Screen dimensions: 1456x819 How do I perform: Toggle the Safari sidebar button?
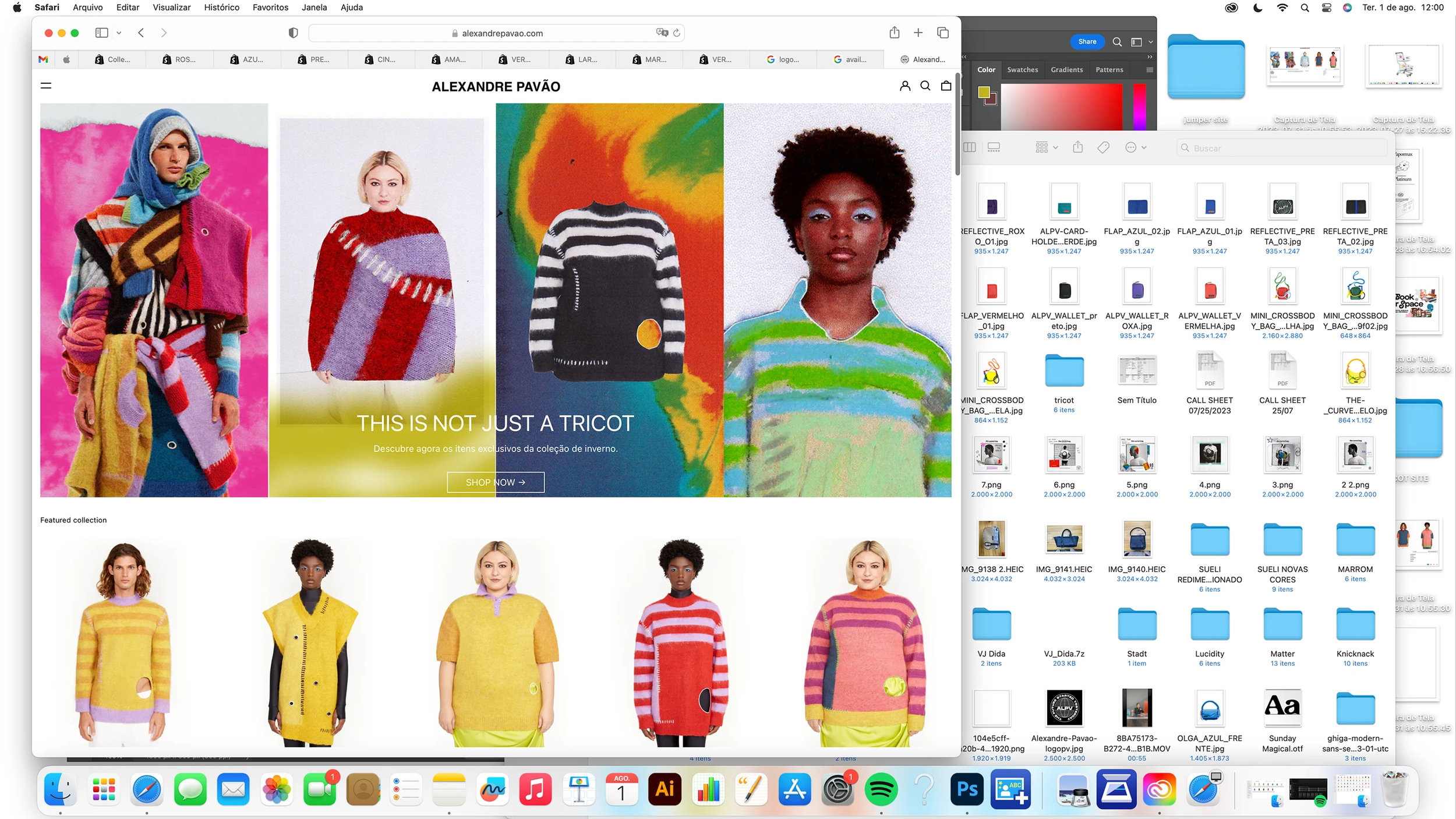(101, 33)
